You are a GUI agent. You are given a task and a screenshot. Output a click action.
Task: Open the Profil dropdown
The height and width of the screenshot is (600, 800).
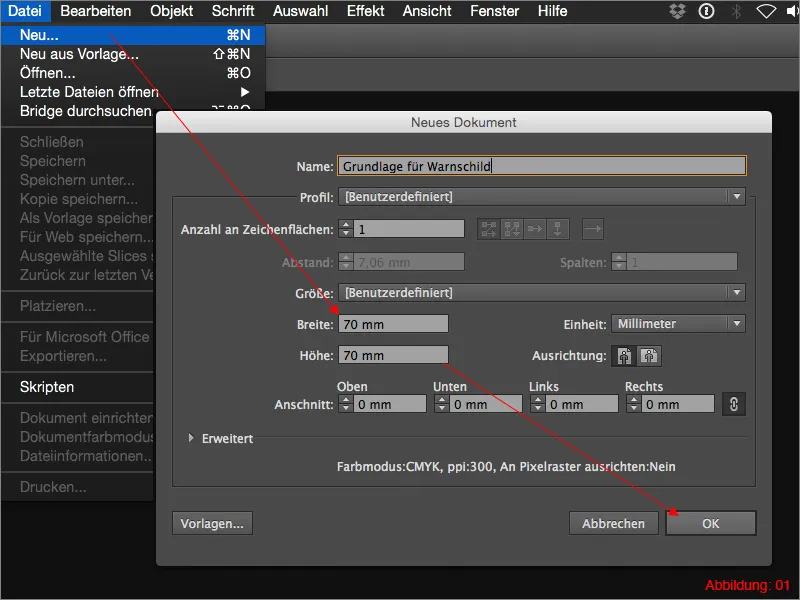click(541, 196)
